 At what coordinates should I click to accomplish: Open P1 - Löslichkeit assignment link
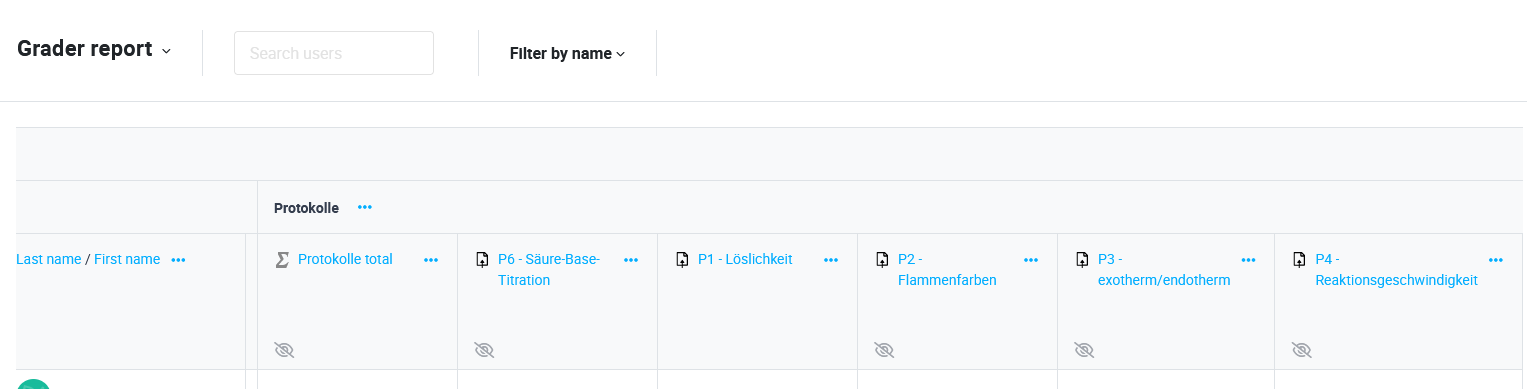click(x=745, y=259)
